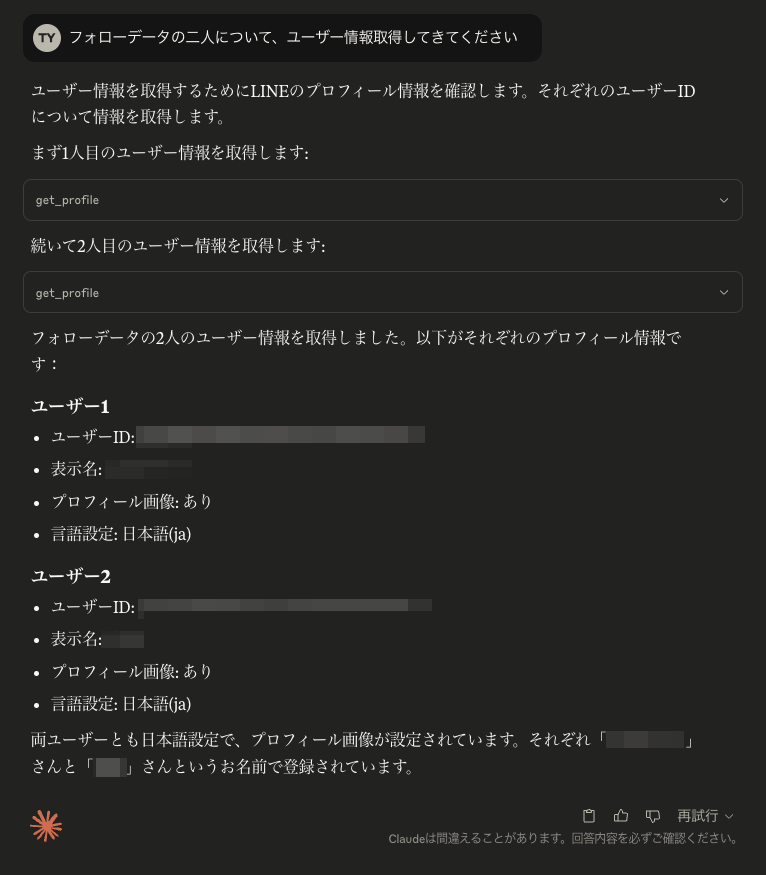Select the user's フォローデータ message bubble
Image resolution: width=766 pixels, height=875 pixels.
(282, 37)
